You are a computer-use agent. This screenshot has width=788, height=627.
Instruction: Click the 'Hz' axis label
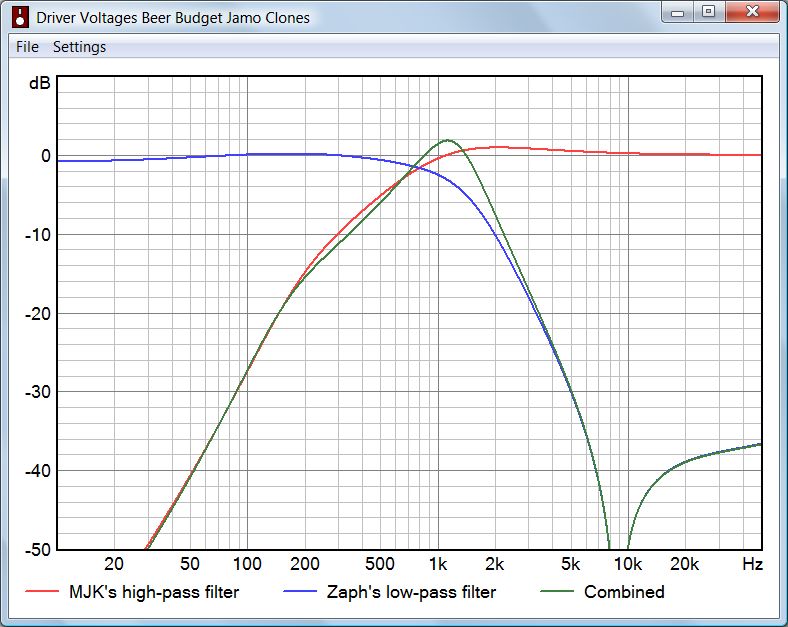click(752, 564)
